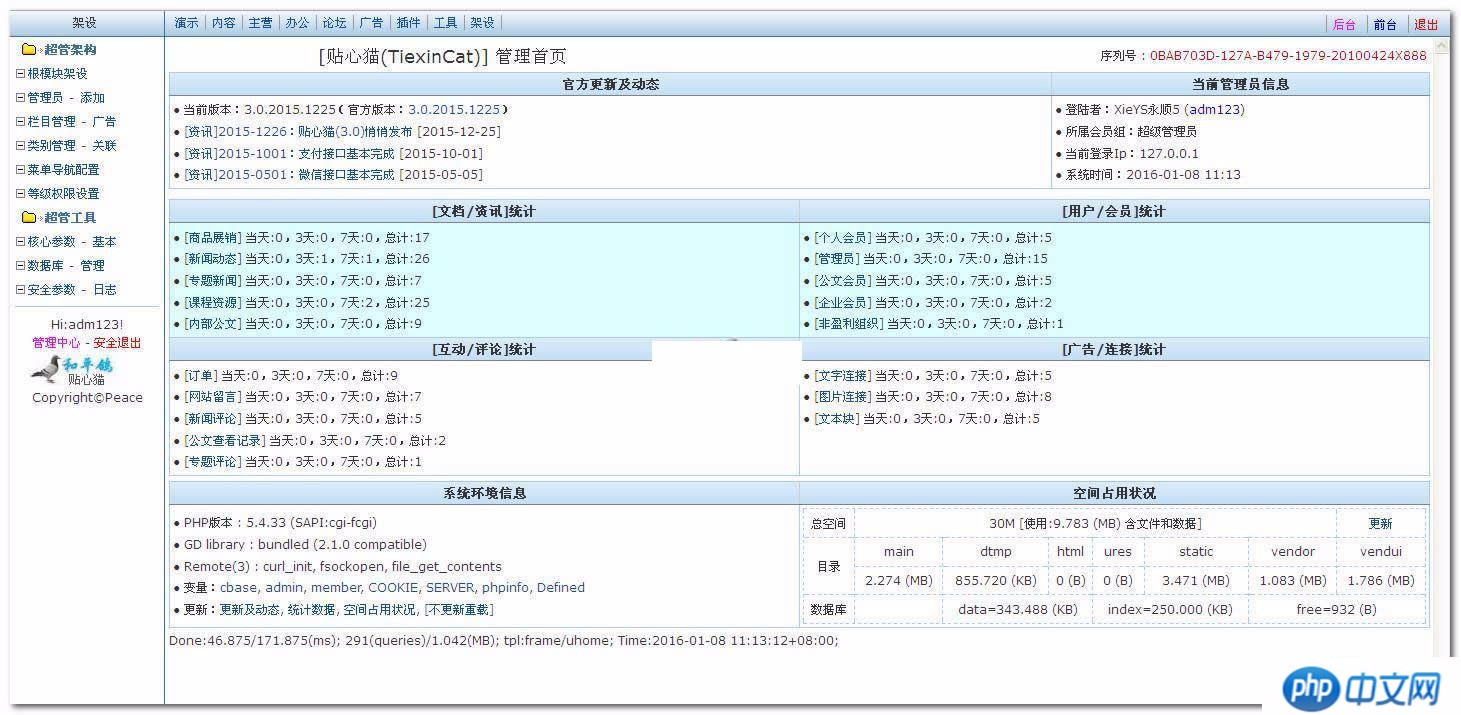Open 栏目管理 in the sidebar
The image size is (1461, 715).
51,121
